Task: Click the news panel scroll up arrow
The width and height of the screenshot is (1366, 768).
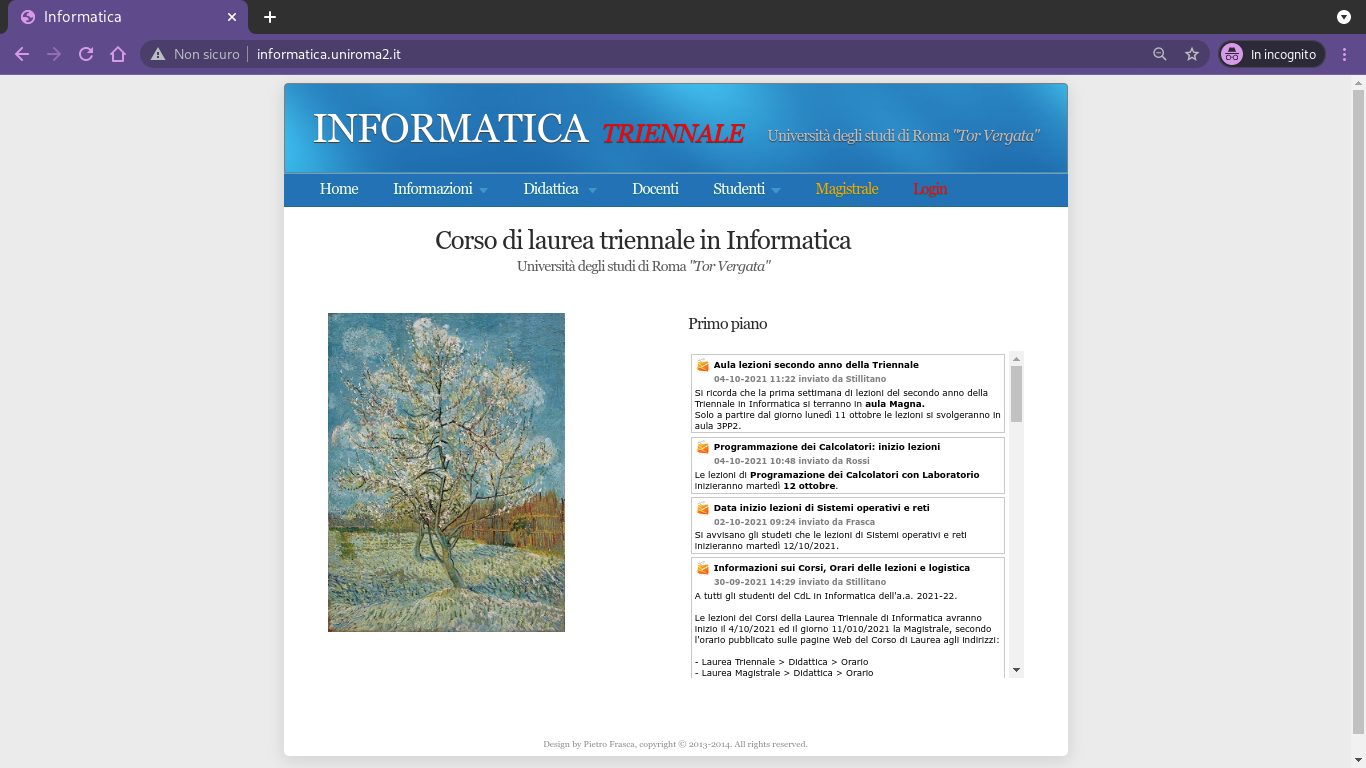Action: pos(1016,358)
